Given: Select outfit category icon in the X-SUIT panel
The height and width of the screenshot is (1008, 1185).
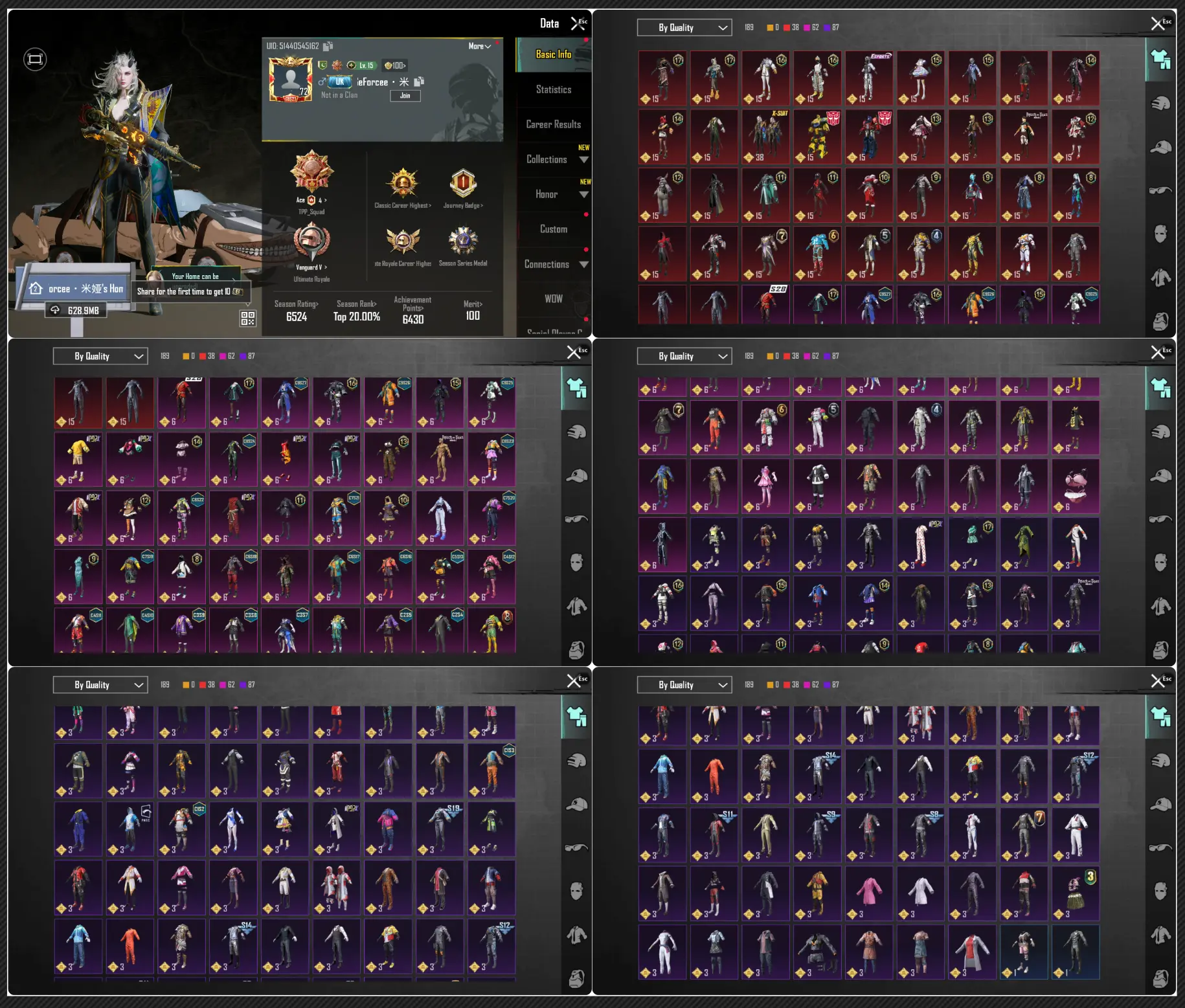Looking at the screenshot, I should coord(1160,60).
